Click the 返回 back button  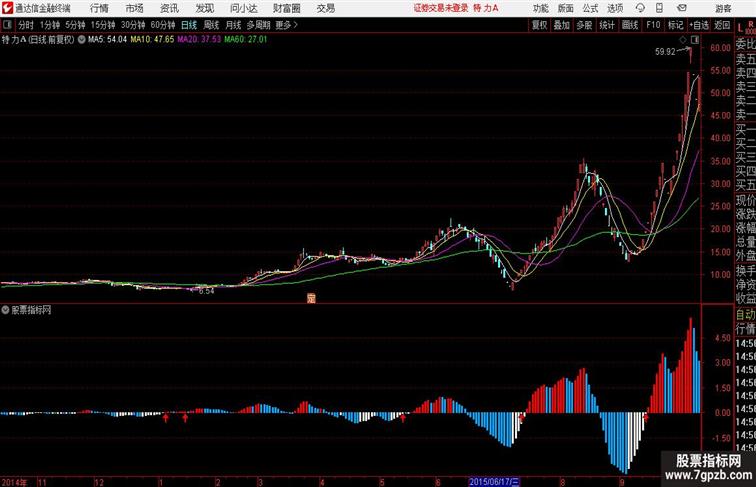[722, 25]
